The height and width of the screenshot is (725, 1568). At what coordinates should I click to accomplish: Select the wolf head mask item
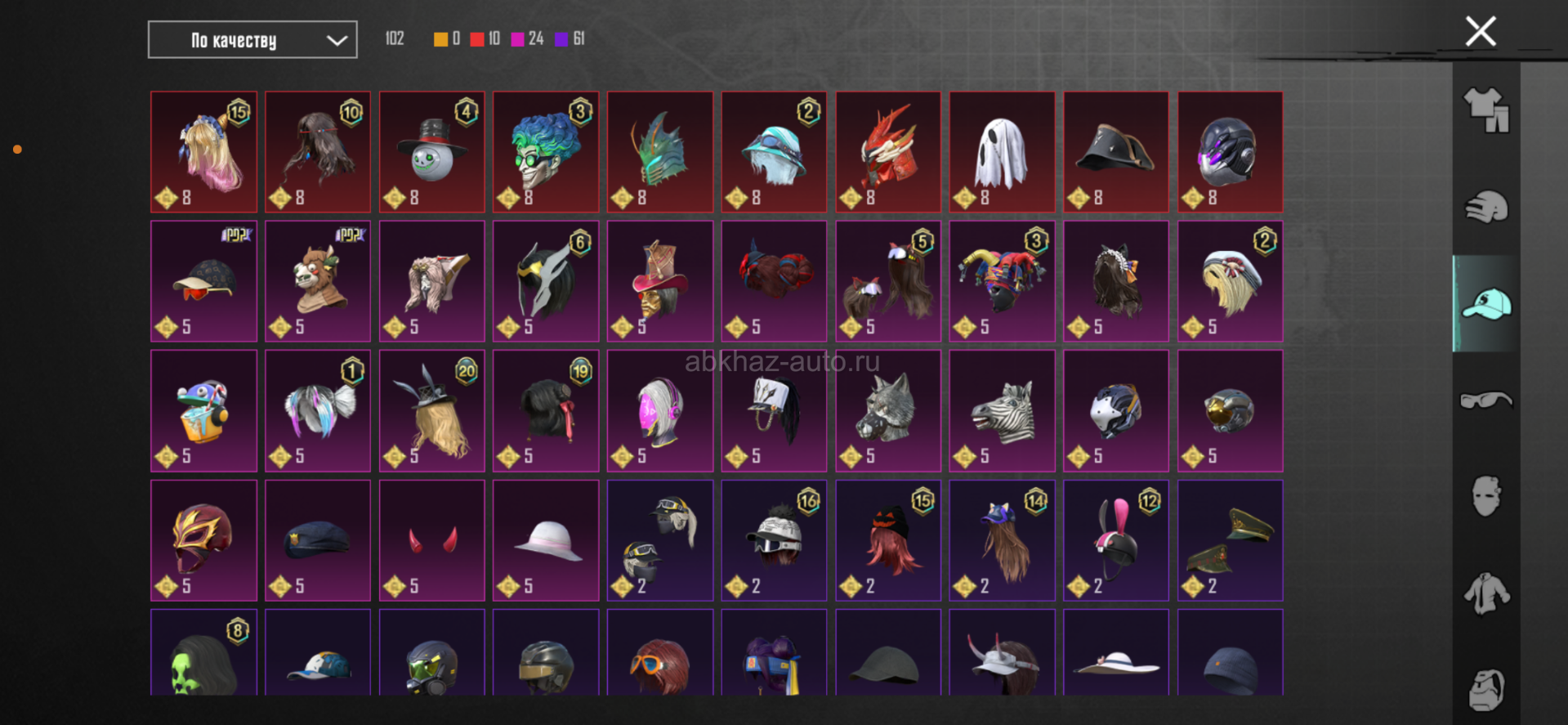point(888,411)
